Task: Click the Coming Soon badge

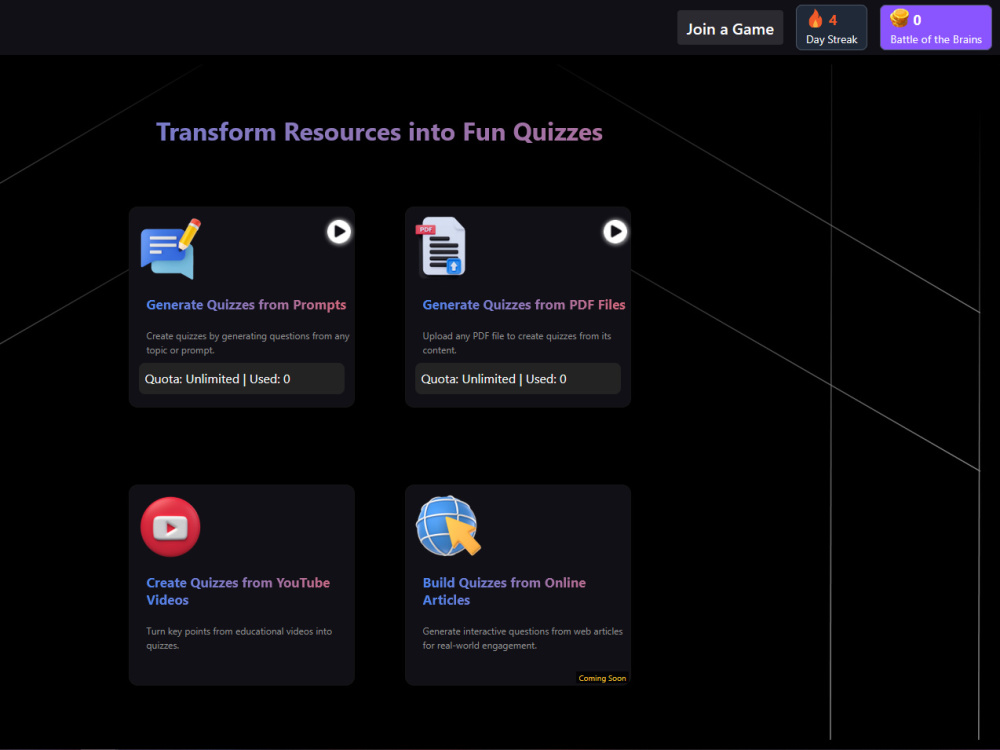Action: pos(602,678)
